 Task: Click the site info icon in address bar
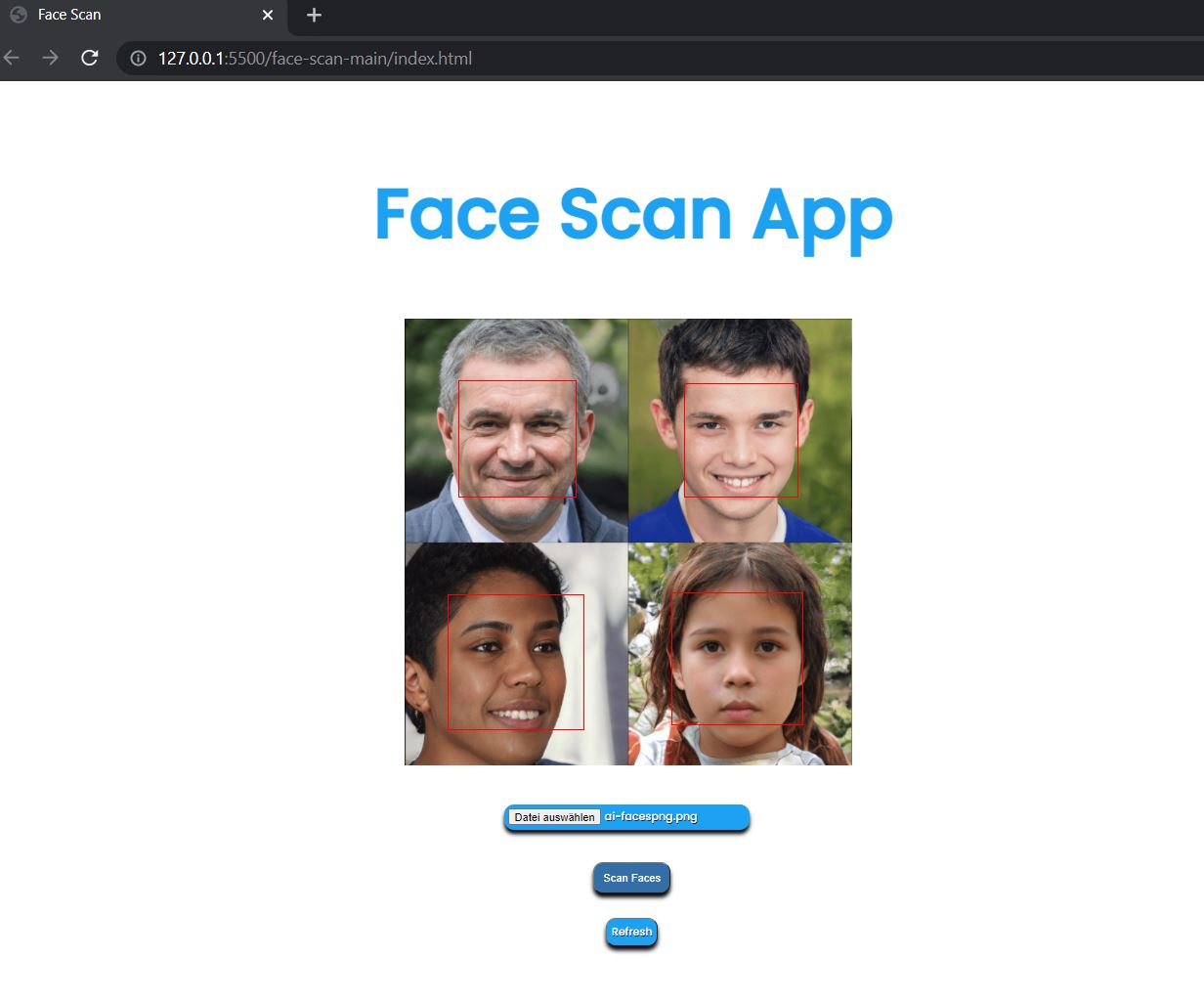pyautogui.click(x=136, y=58)
